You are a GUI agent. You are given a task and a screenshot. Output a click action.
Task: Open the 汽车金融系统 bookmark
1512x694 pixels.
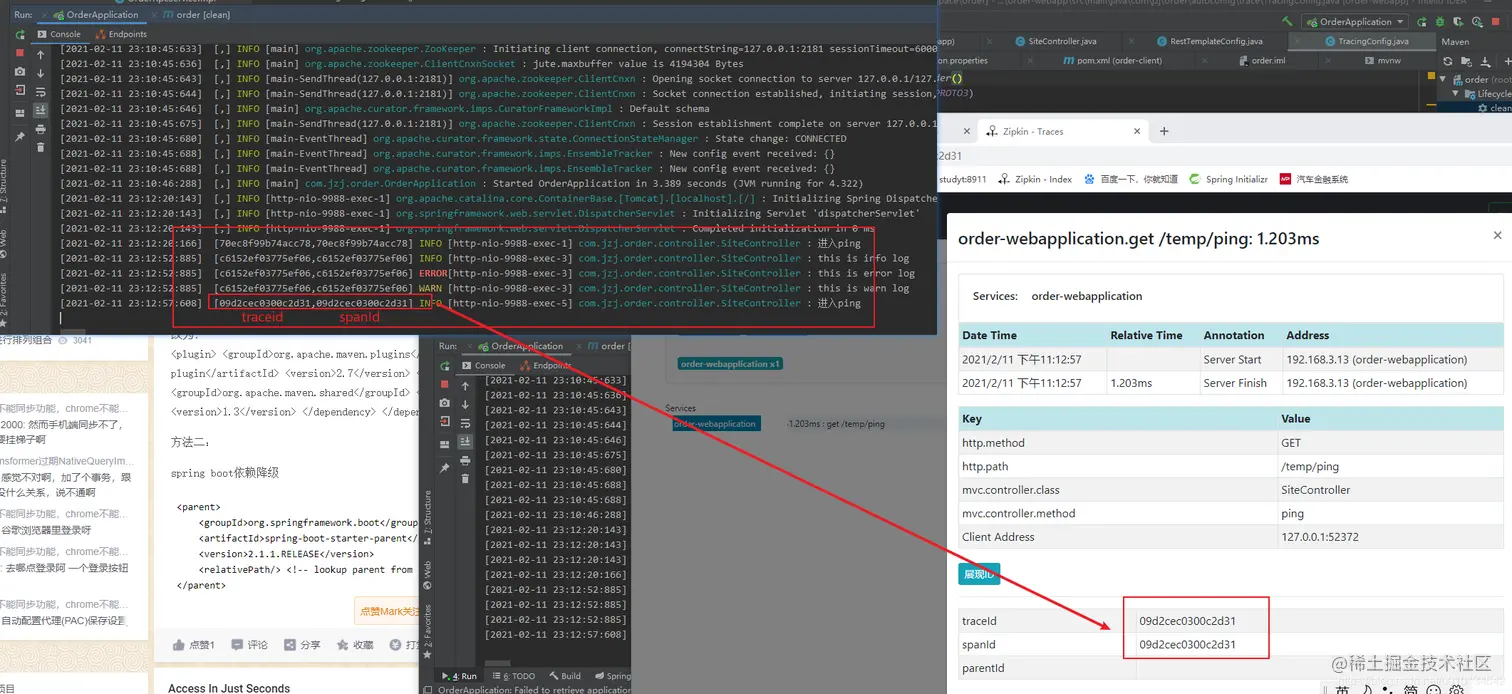tap(1313, 179)
